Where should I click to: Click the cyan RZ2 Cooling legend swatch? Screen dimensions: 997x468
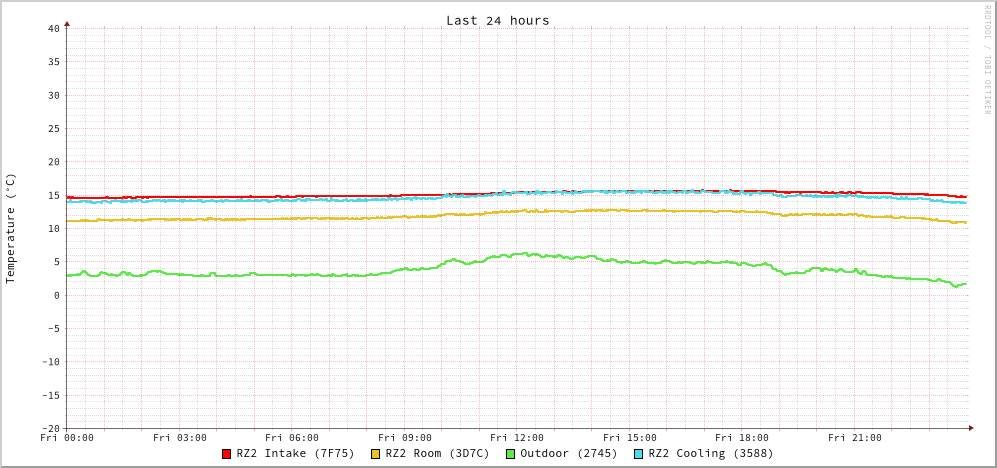tap(639, 454)
